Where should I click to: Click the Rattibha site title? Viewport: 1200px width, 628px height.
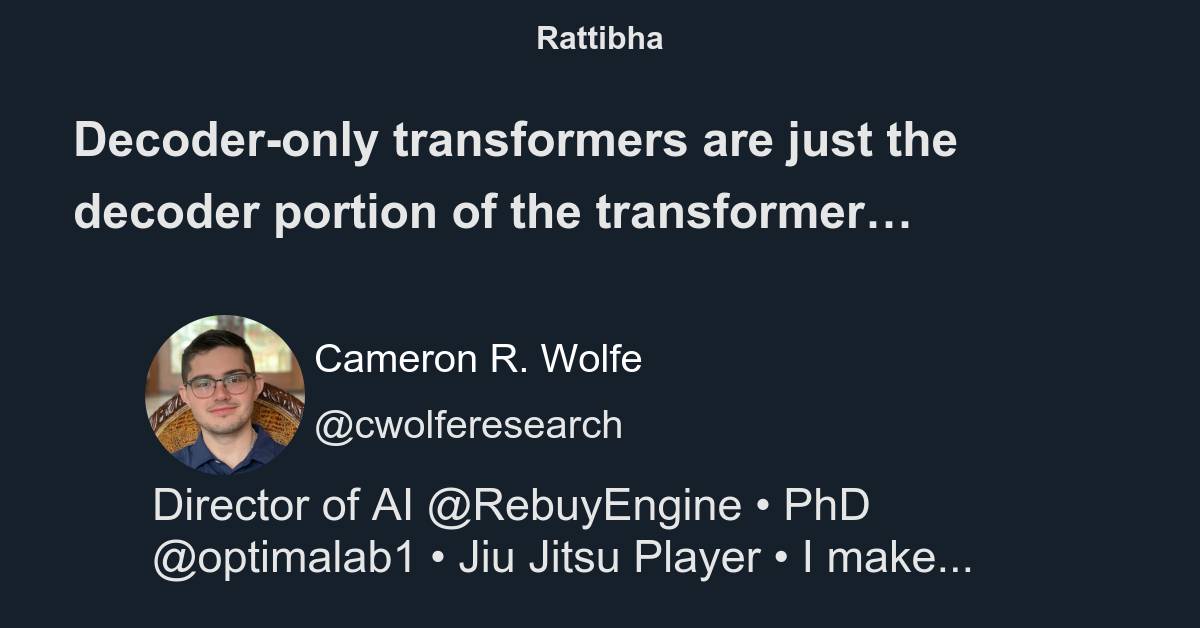(599, 38)
